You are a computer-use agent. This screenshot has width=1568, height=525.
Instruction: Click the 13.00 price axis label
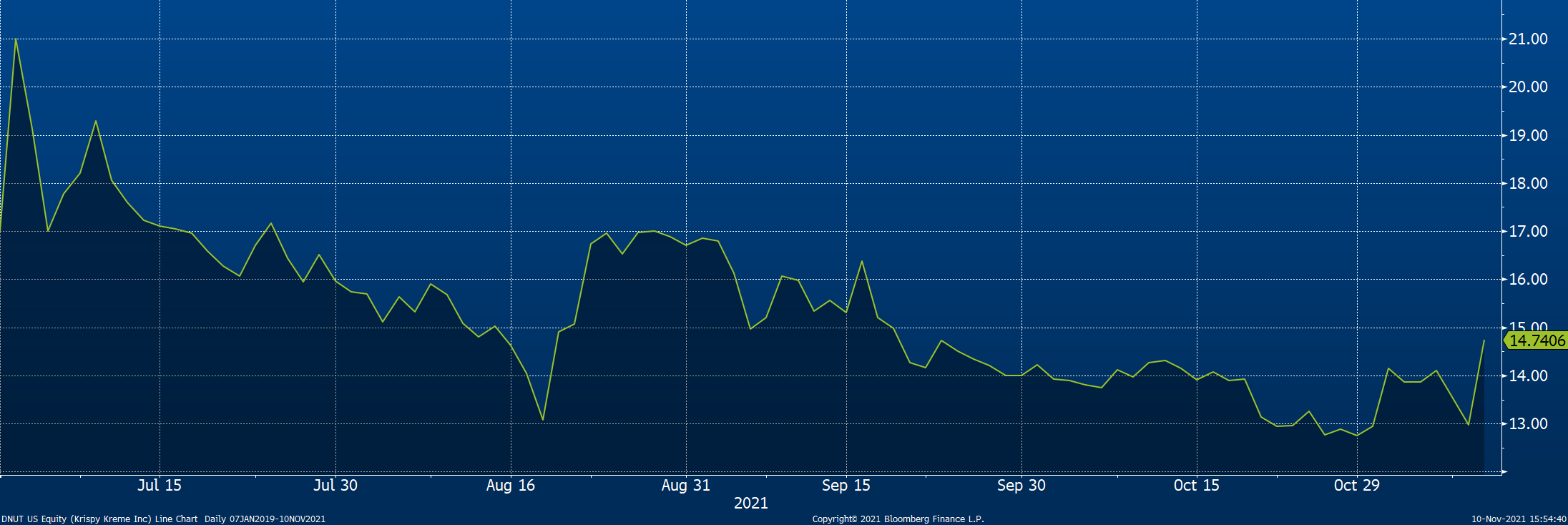click(1528, 424)
